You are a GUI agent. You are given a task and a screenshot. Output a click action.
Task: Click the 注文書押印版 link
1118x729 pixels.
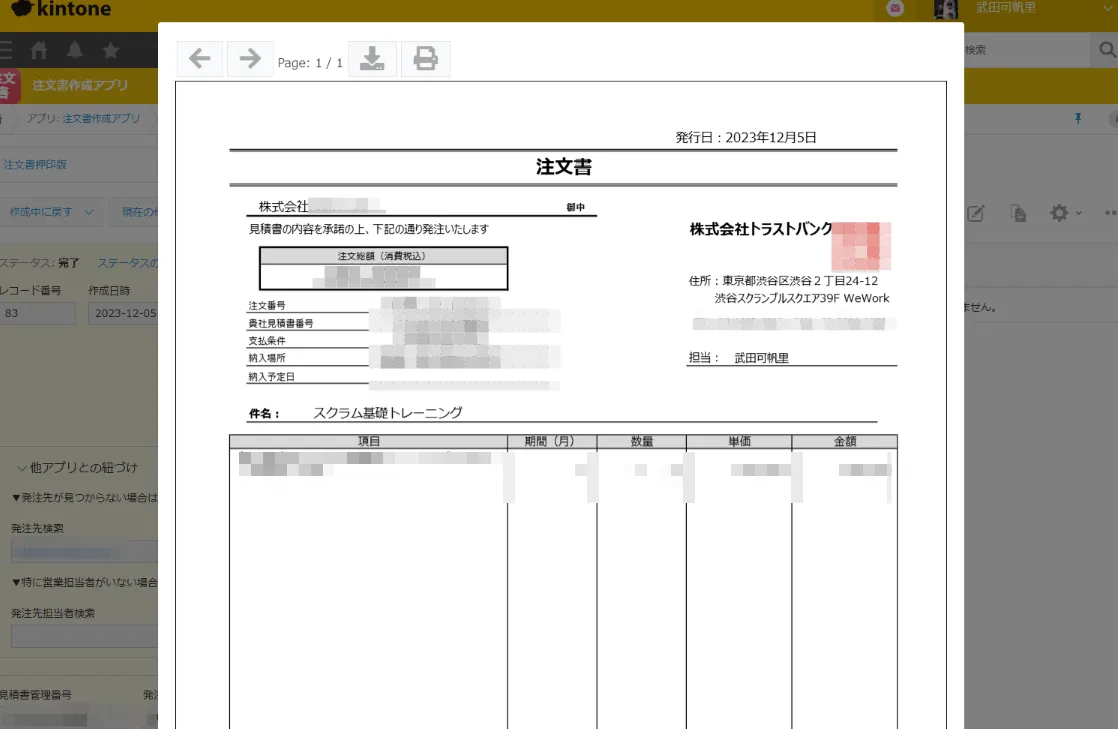point(36,164)
